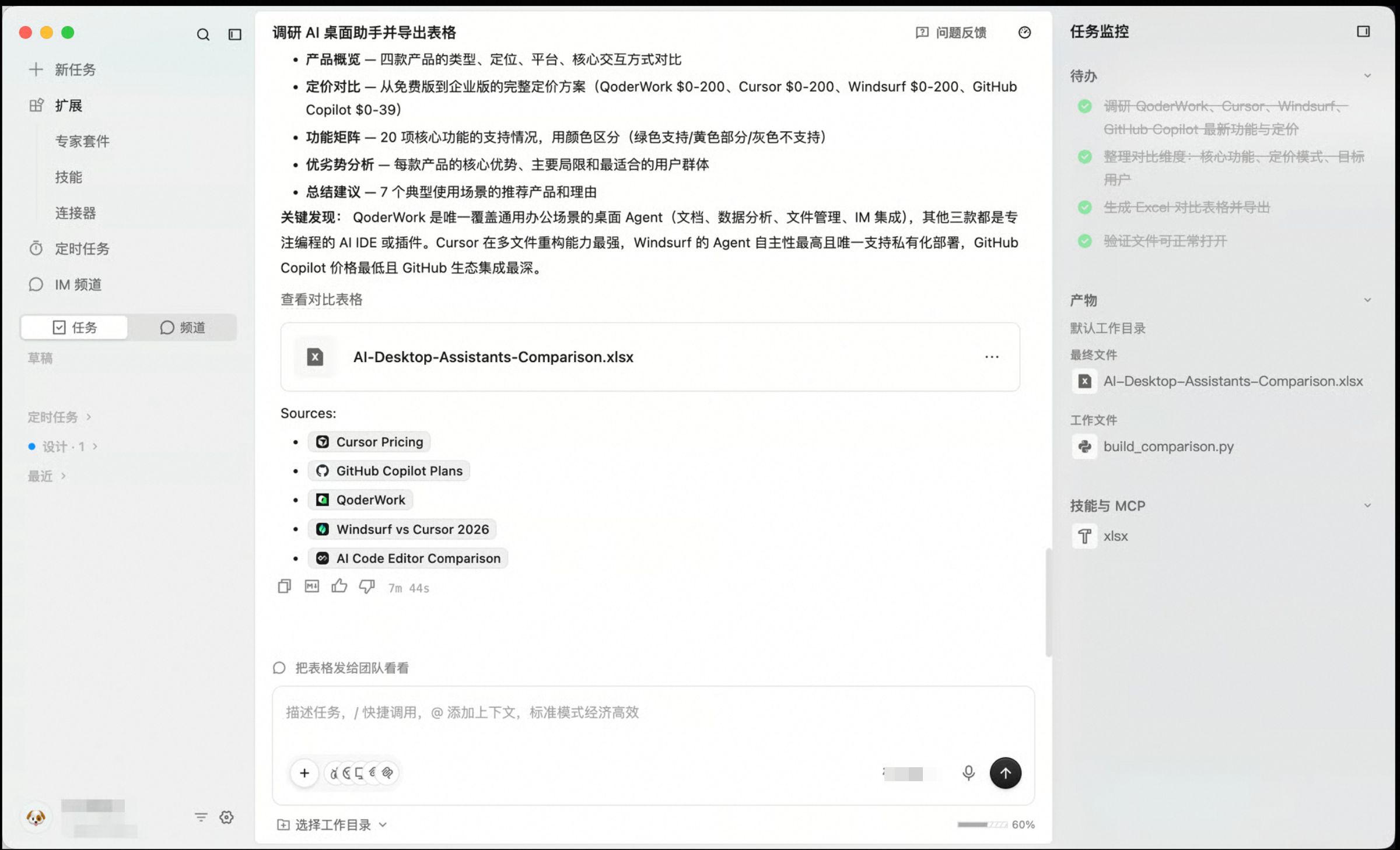Click the speech bubble icon beside 把表格发给团队看看
This screenshot has height=850, width=1400.
[279, 668]
